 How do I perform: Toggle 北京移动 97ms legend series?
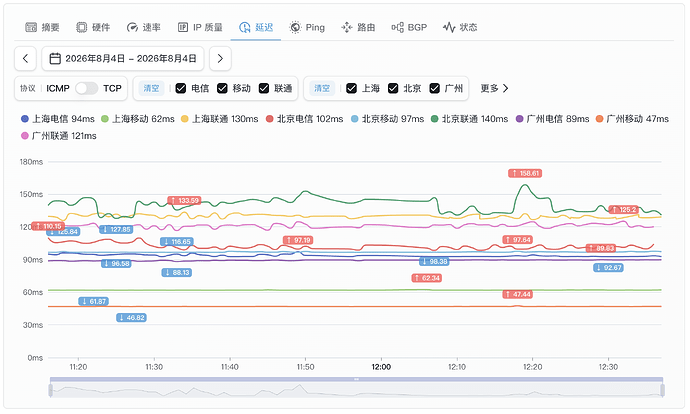(x=387, y=119)
